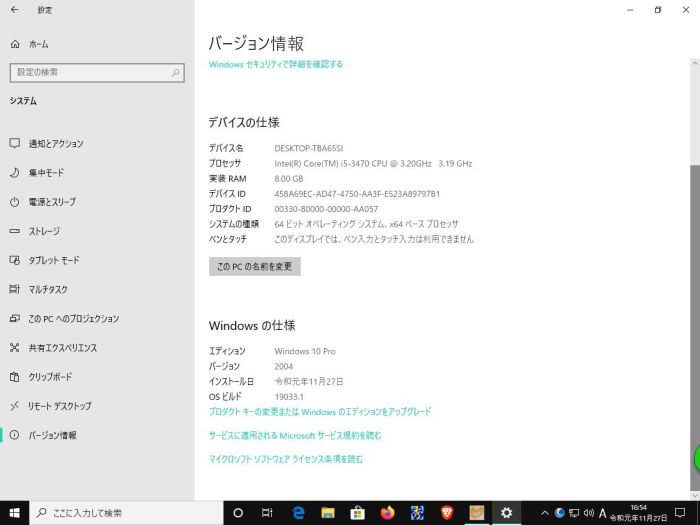The height and width of the screenshot is (525, 700).
Task: Open クリップボード settings page
Action: (x=50, y=377)
